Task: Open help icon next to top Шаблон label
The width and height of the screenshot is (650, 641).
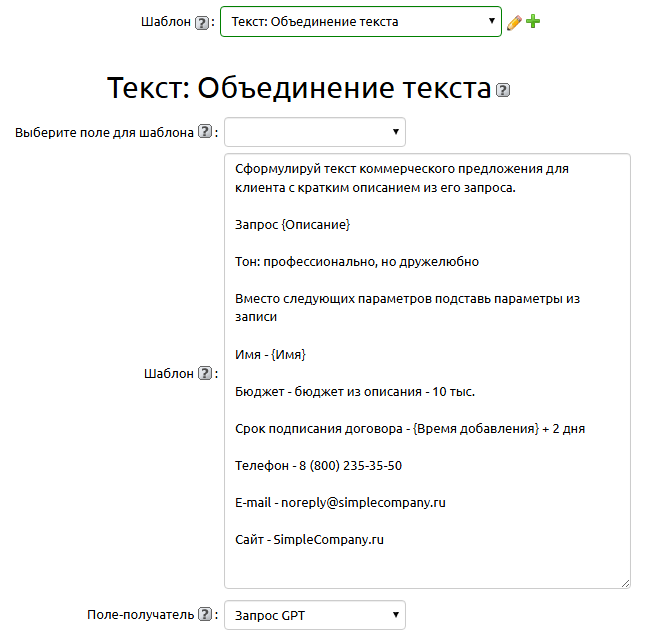Action: pos(202,22)
